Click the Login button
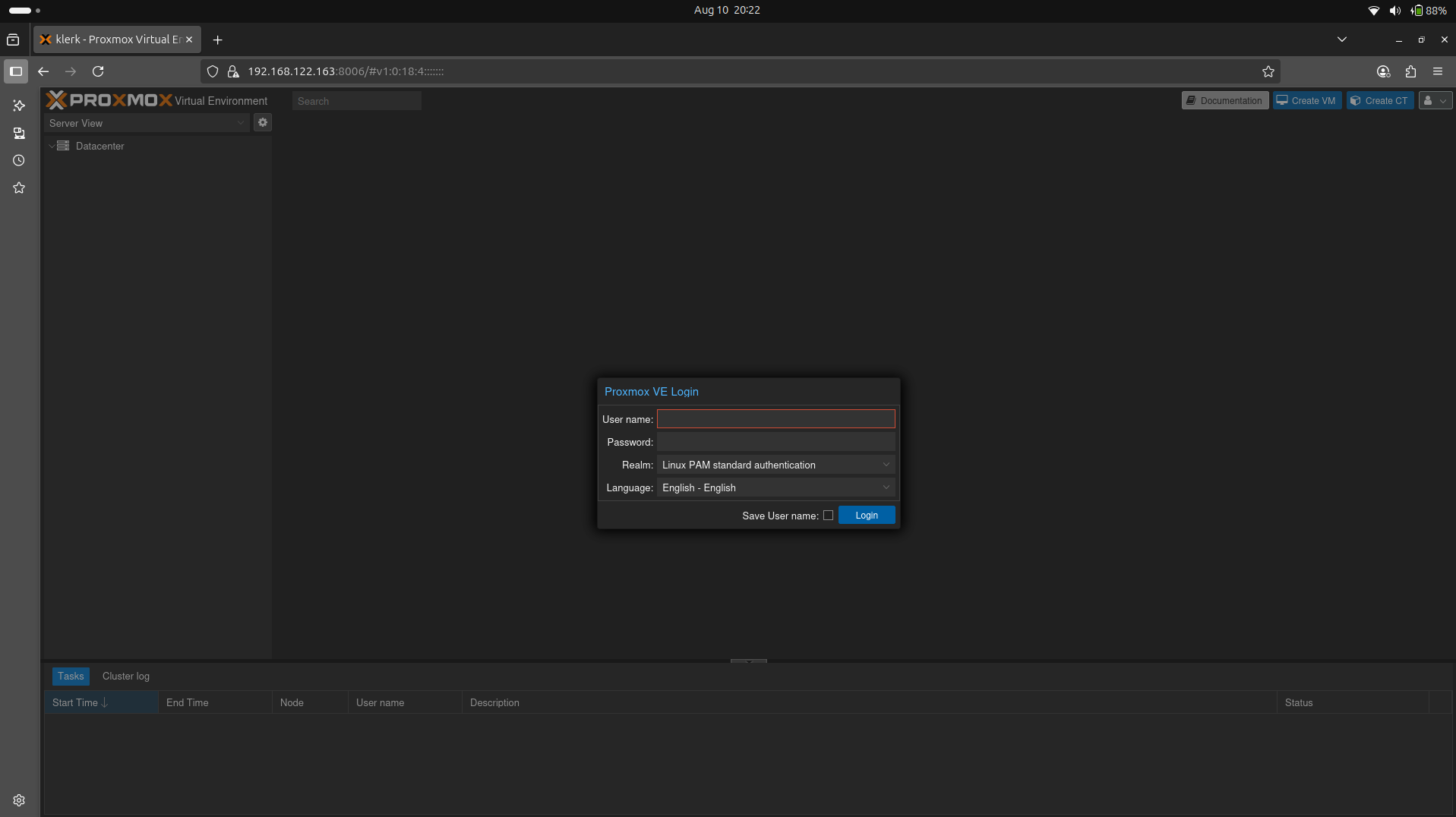 click(x=866, y=515)
